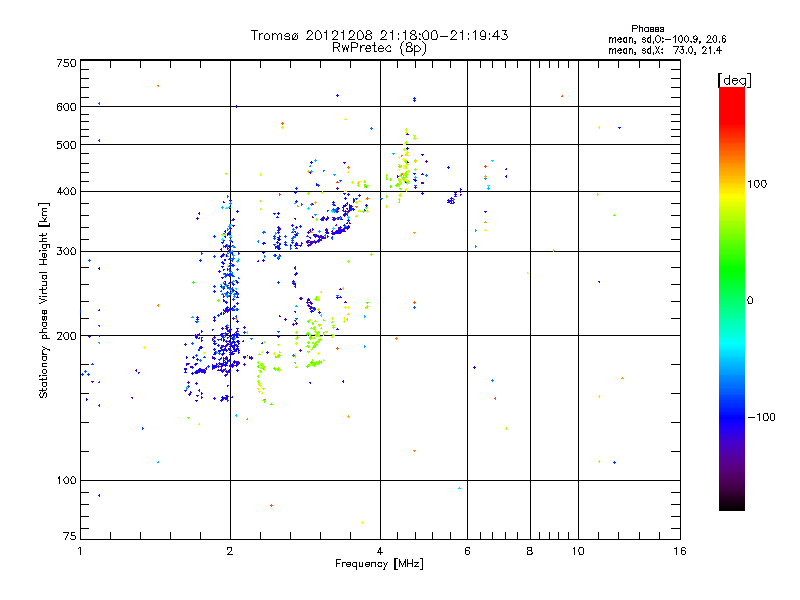800x600 pixels.
Task: Click the x-axis tick label '2'
Action: click(x=230, y=551)
